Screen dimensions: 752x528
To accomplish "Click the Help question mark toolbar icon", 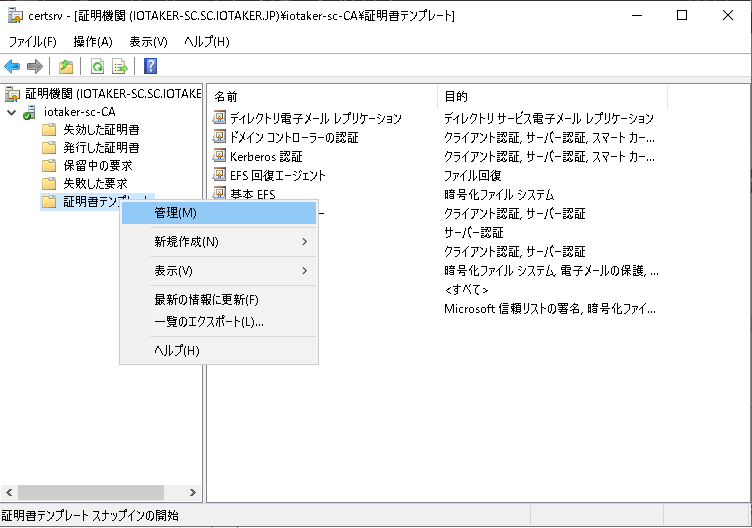I will pos(150,67).
